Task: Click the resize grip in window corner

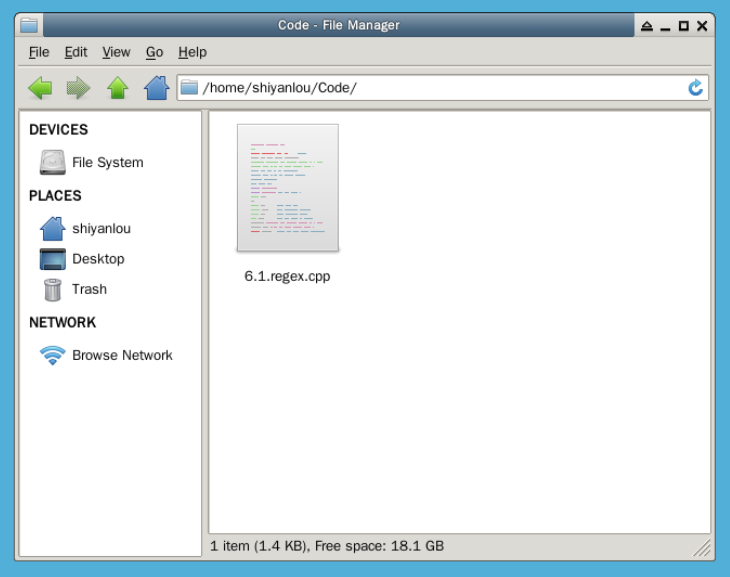Action: [x=702, y=548]
